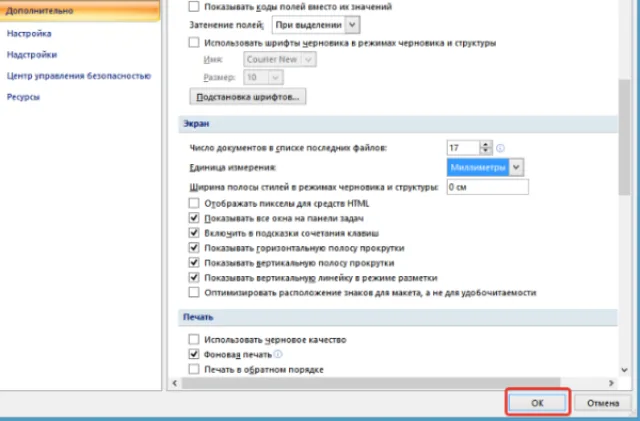Open the Единица измерения dropdown arrow
640x421 pixels.
tap(516, 167)
